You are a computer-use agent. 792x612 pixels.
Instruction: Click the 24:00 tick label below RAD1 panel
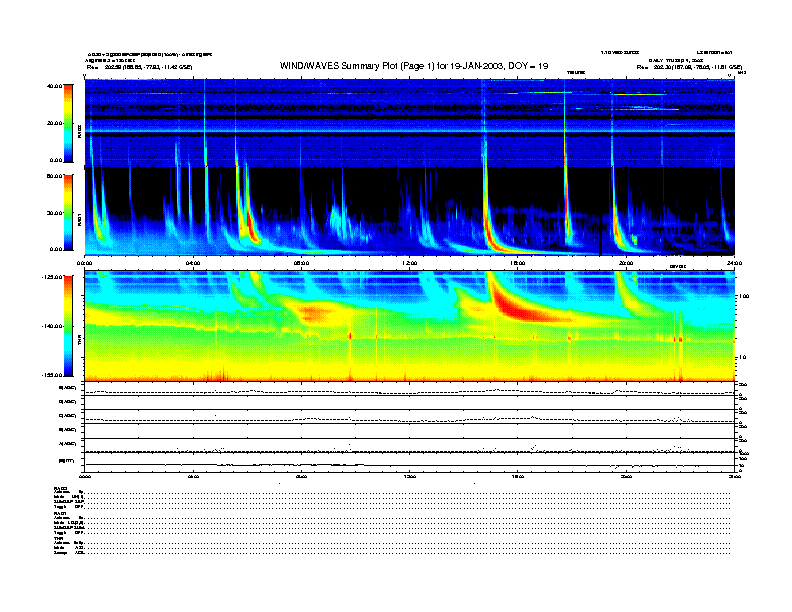734,263
